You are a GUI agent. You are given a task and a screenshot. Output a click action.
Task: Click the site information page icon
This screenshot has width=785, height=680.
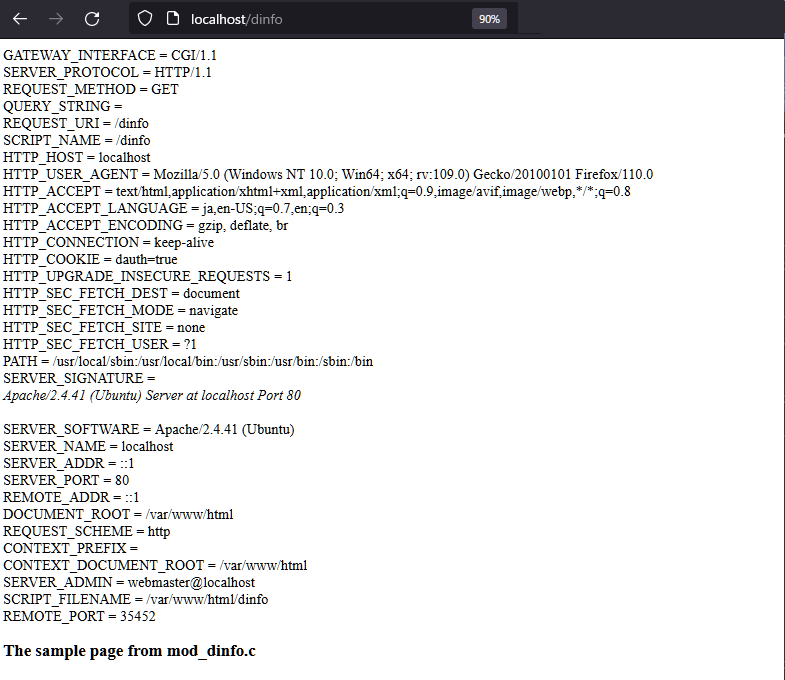[x=172, y=19]
